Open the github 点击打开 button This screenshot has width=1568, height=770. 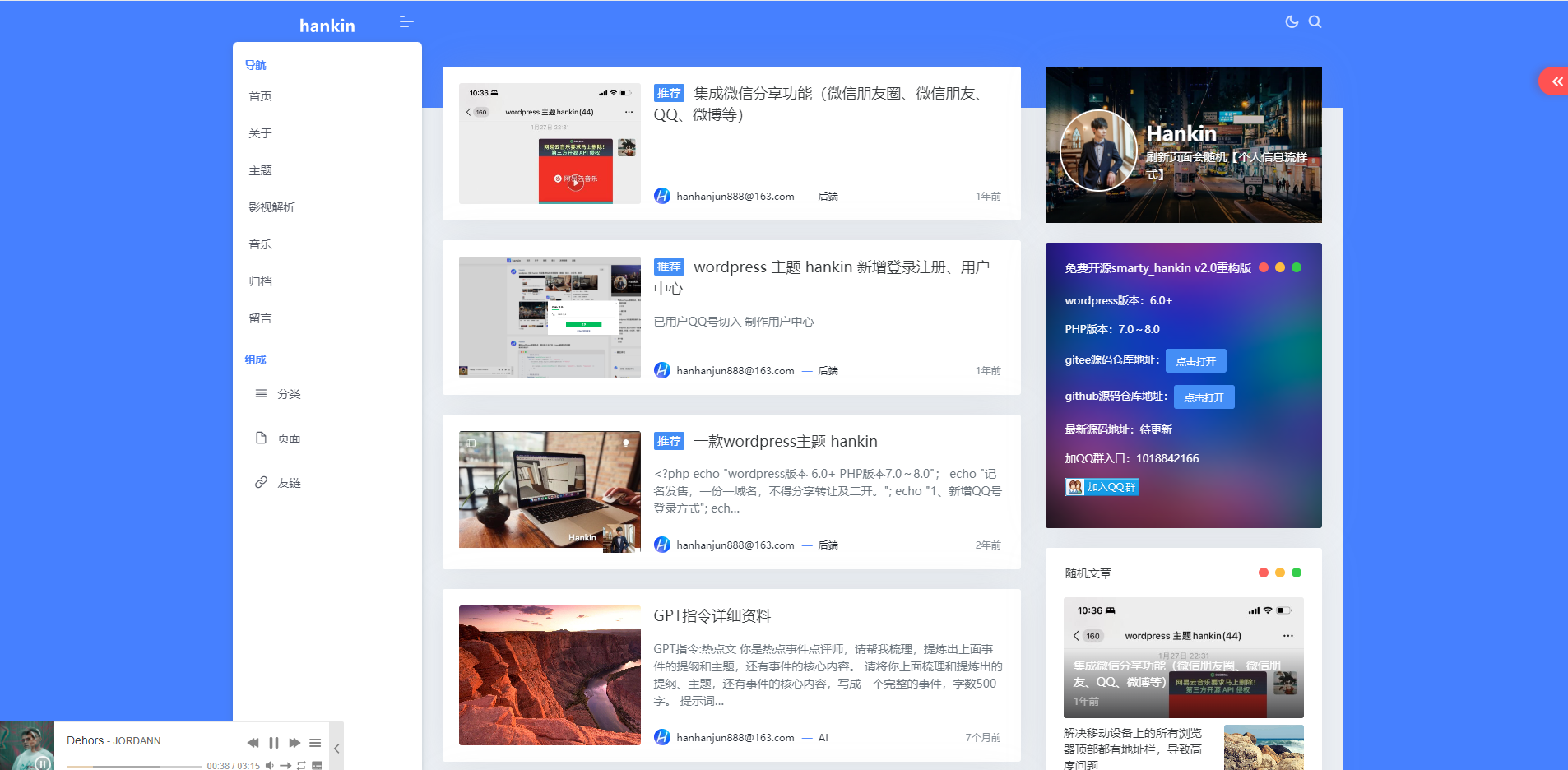1204,397
